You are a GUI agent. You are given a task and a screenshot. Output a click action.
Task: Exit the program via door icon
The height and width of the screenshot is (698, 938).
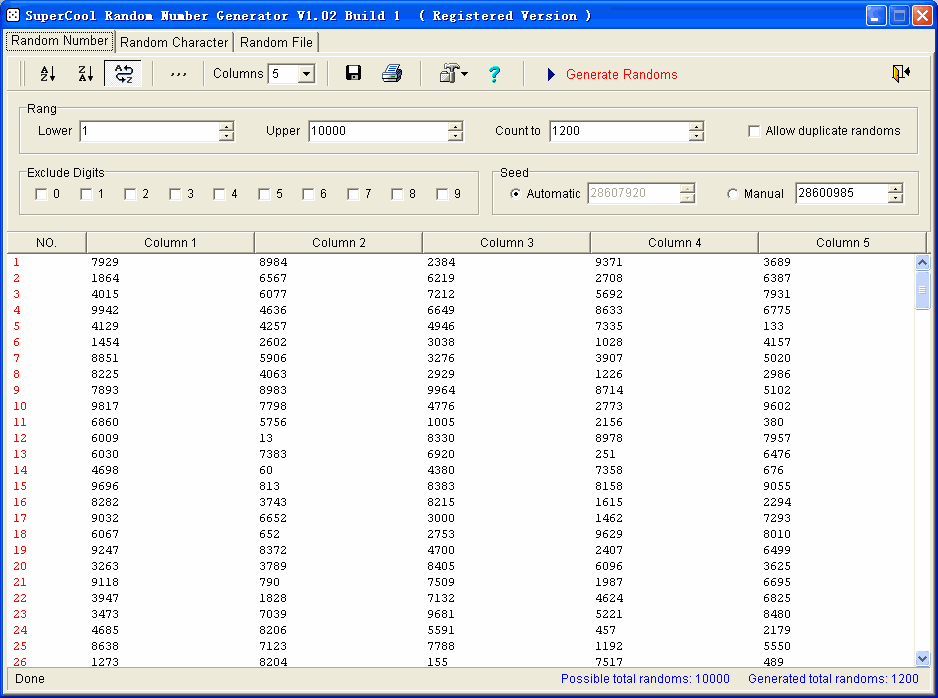pyautogui.click(x=901, y=73)
